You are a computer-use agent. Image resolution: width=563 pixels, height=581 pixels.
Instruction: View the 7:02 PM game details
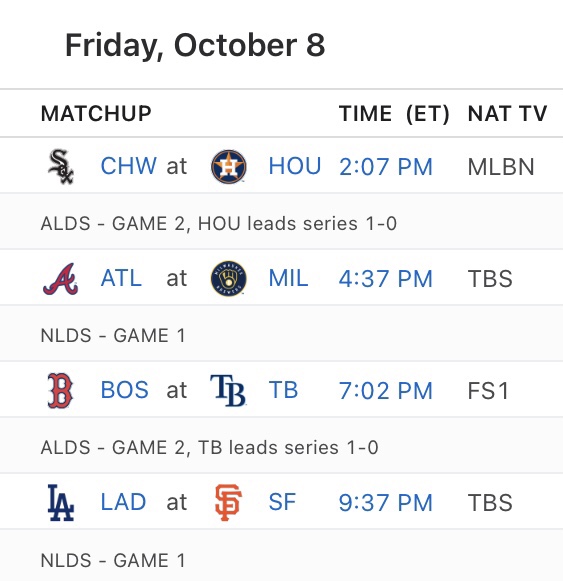[386, 391]
